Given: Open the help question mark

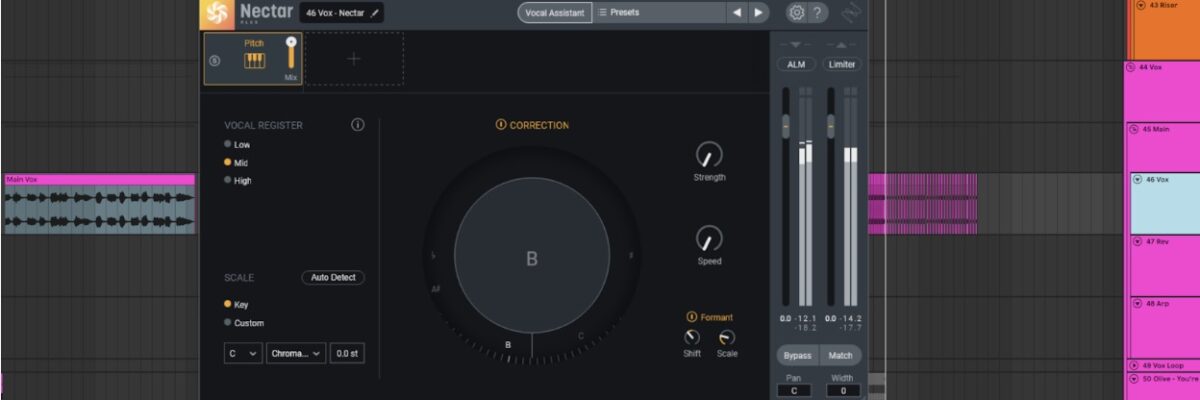Looking at the screenshot, I should coord(818,13).
